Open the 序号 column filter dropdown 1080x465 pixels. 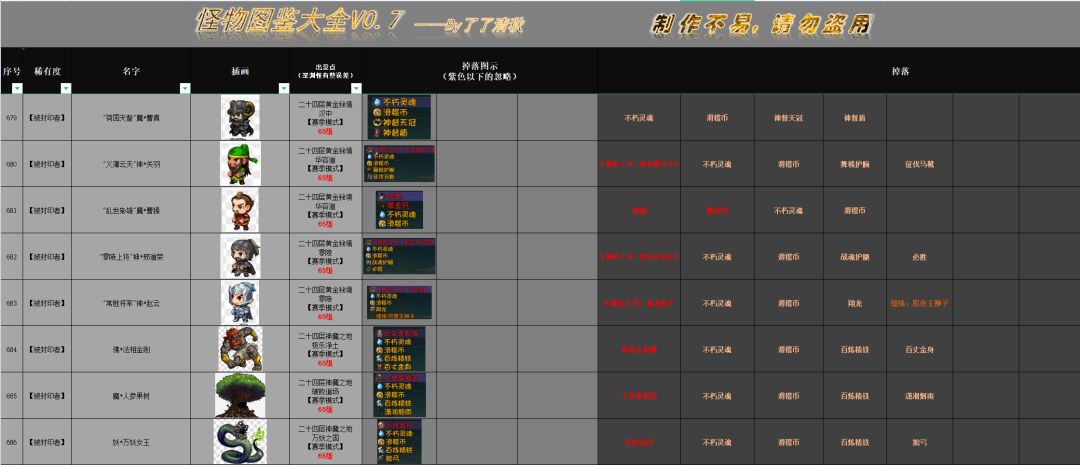coord(17,88)
